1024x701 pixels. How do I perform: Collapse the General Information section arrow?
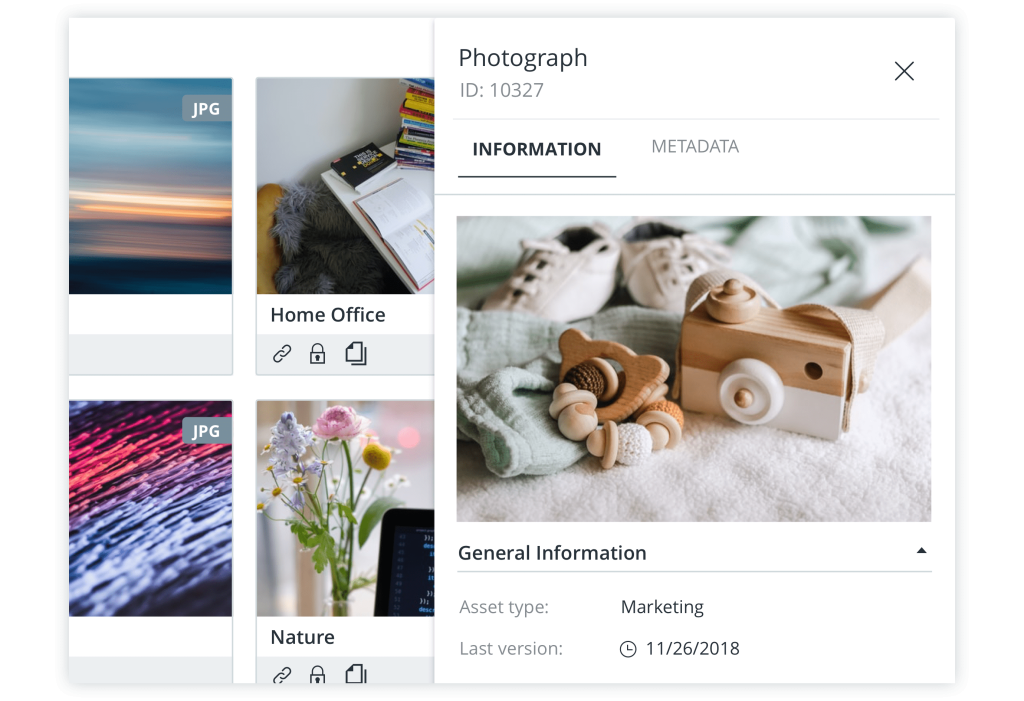(x=921, y=551)
